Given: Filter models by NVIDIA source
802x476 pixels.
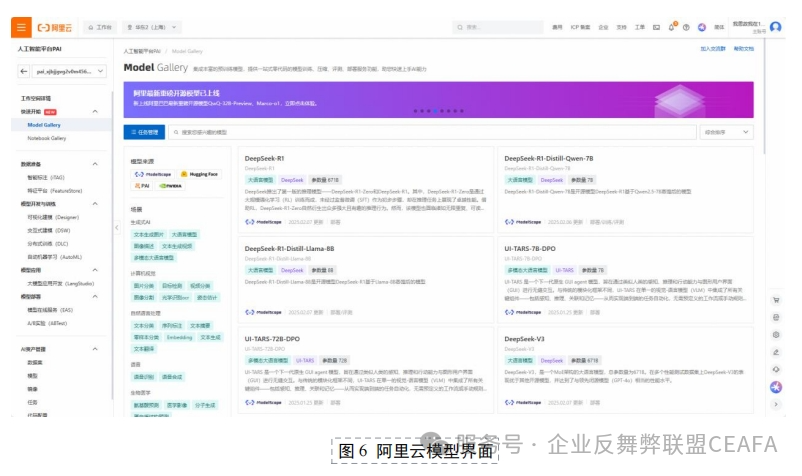Looking at the screenshot, I should point(171,186).
